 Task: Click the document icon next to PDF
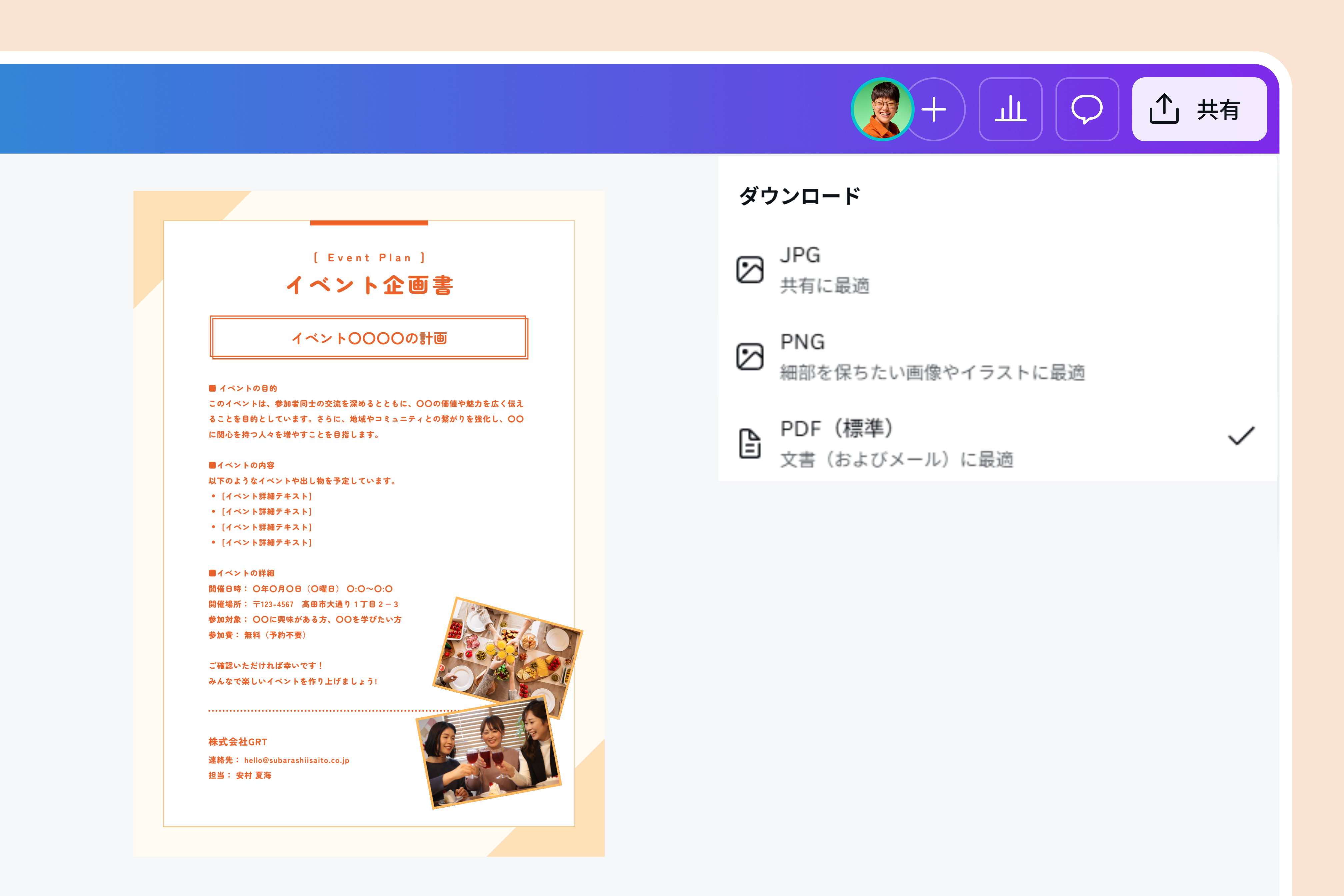tap(750, 443)
